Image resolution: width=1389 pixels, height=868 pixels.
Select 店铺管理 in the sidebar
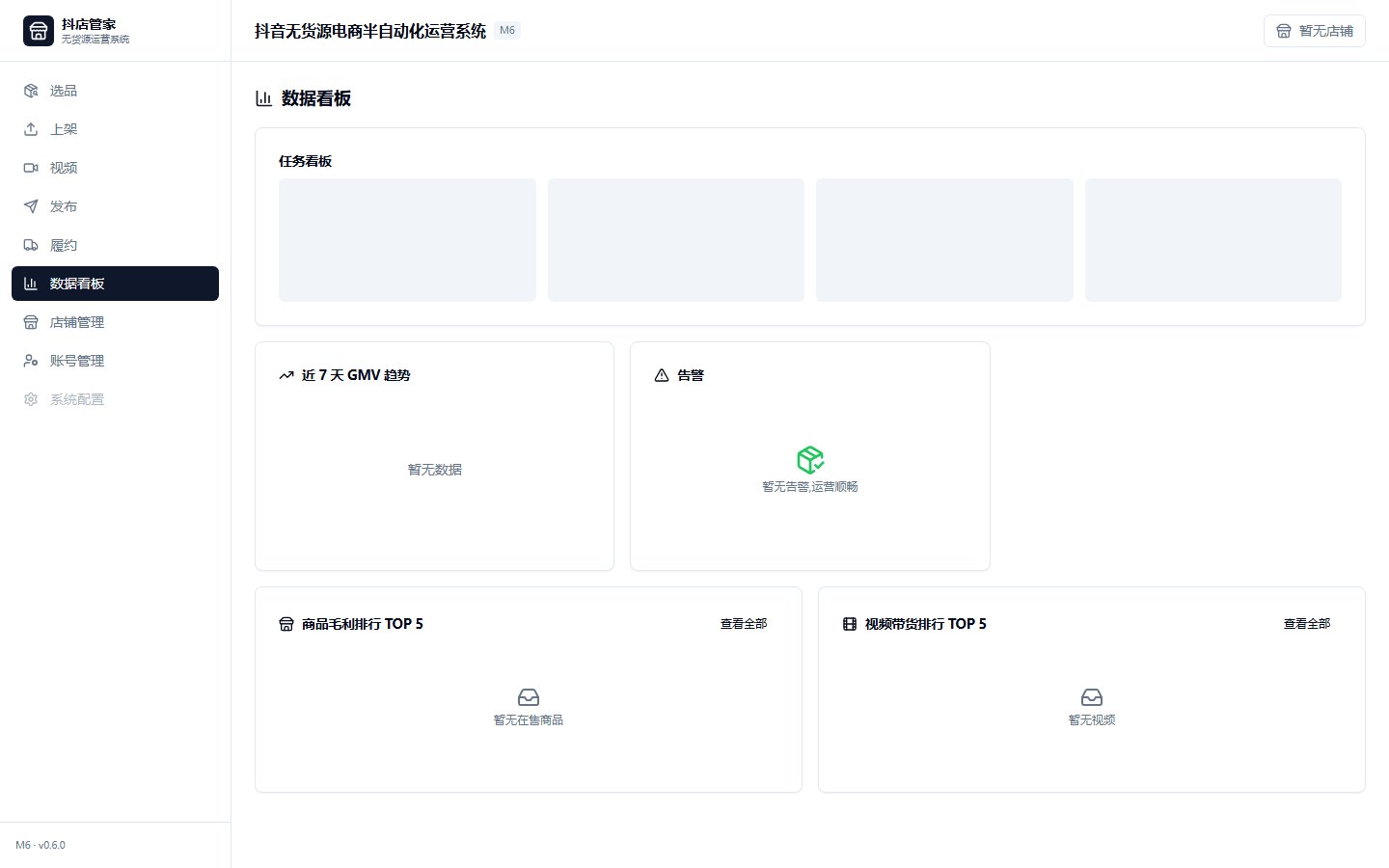click(115, 322)
